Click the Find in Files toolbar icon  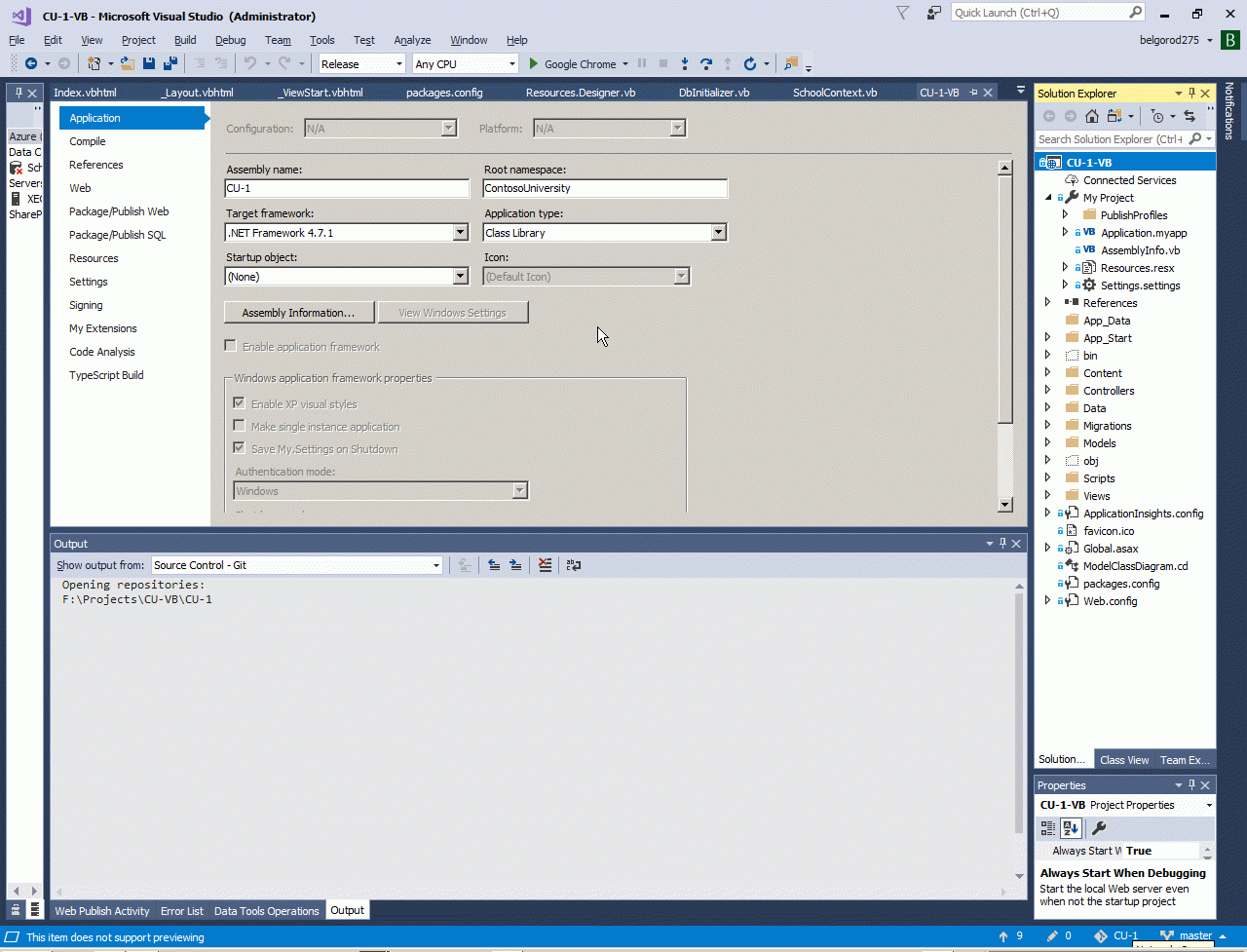point(790,63)
